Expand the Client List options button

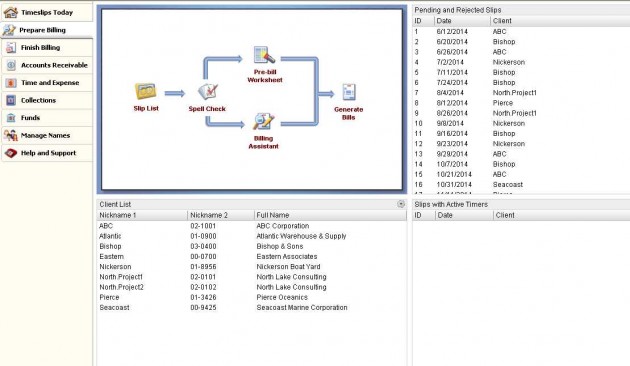[401, 204]
